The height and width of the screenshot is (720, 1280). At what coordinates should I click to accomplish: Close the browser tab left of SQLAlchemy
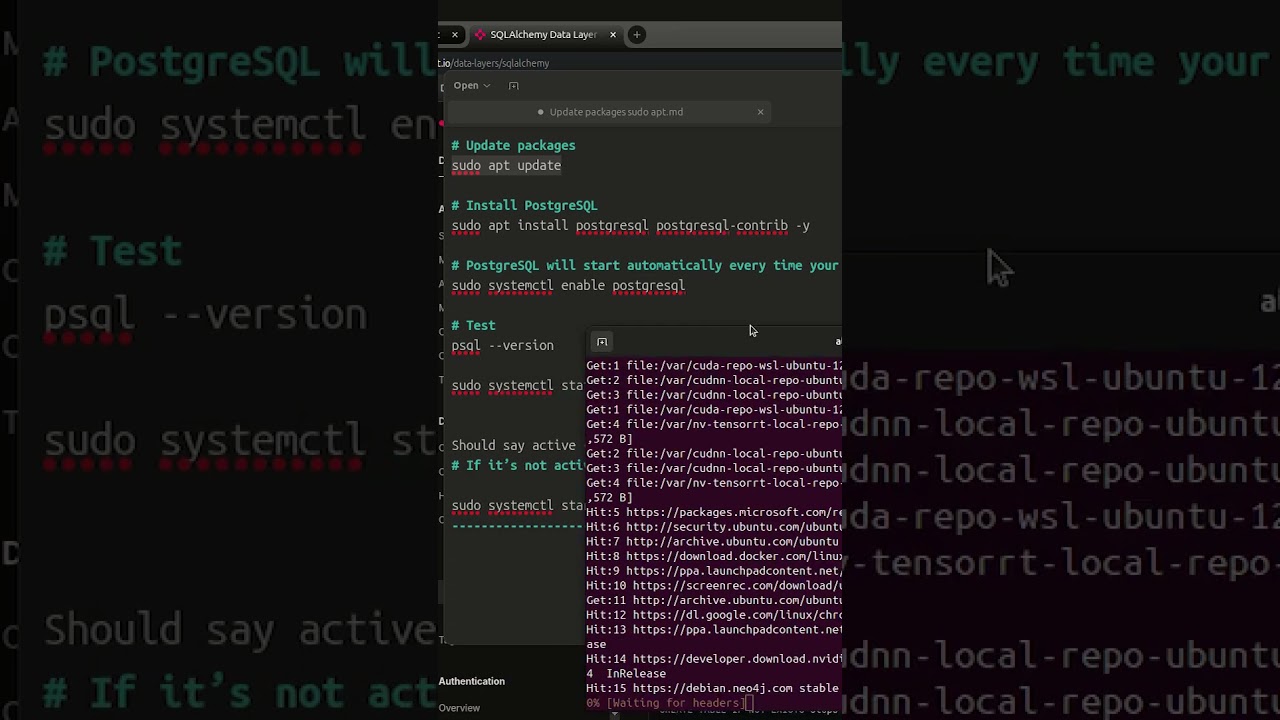coord(454,34)
